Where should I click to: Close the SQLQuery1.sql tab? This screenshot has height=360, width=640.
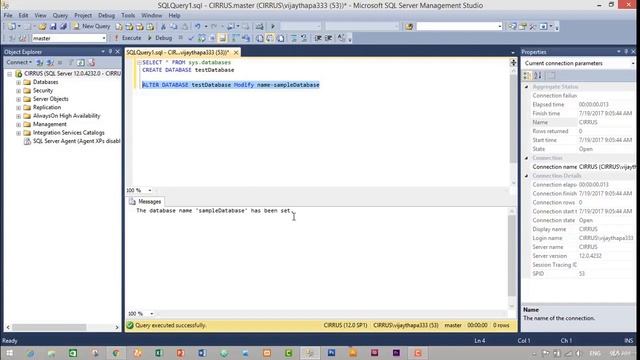click(236, 53)
